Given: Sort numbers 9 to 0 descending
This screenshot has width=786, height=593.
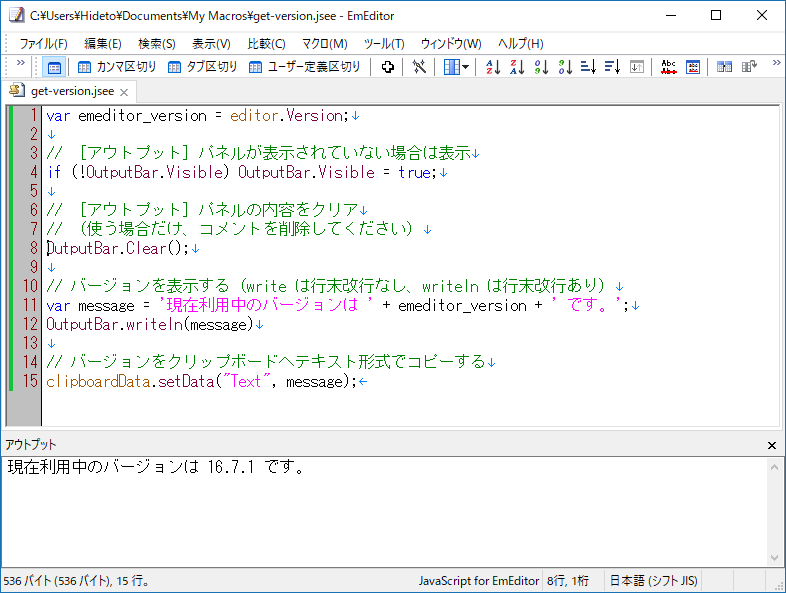Looking at the screenshot, I should click(565, 67).
